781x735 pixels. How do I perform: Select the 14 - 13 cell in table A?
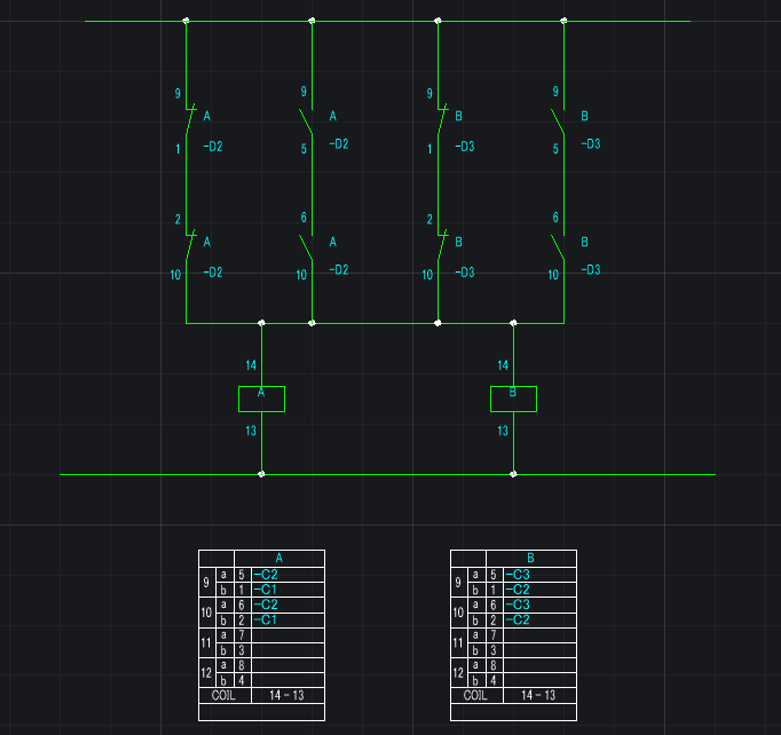[x=288, y=696]
